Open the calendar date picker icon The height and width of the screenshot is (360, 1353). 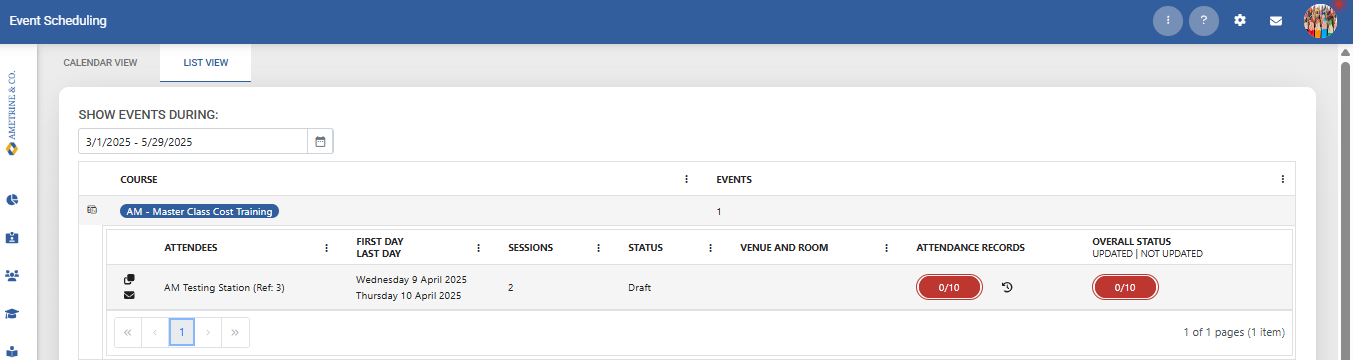pyautogui.click(x=320, y=142)
